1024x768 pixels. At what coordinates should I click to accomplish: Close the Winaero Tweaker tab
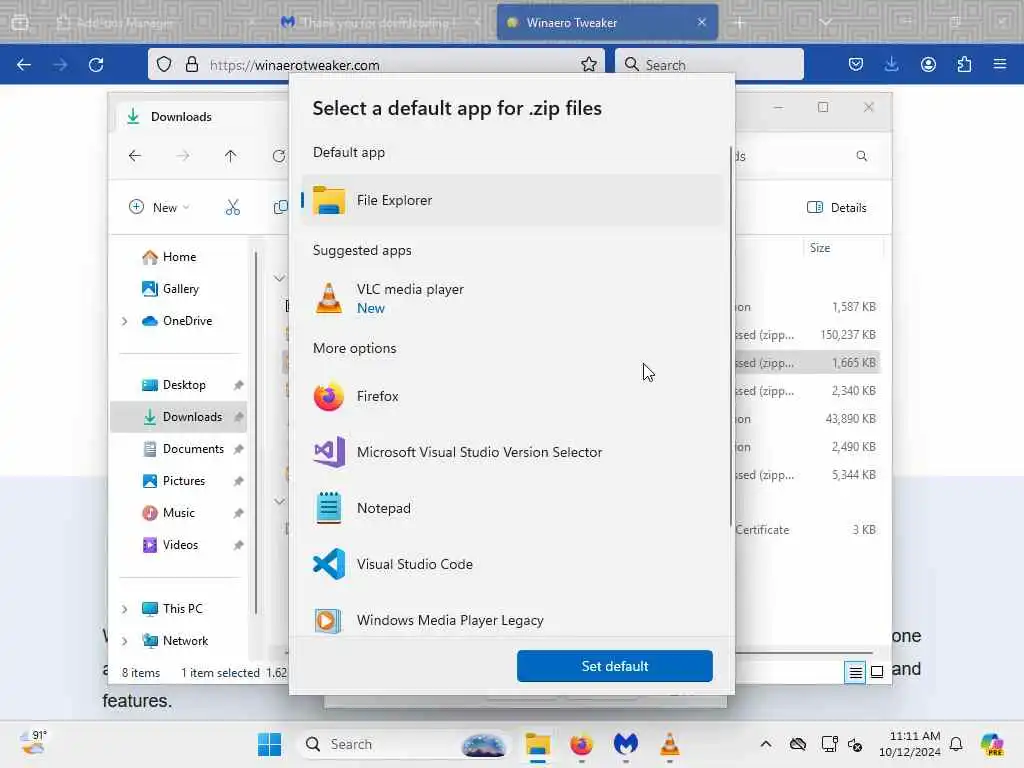(x=702, y=22)
